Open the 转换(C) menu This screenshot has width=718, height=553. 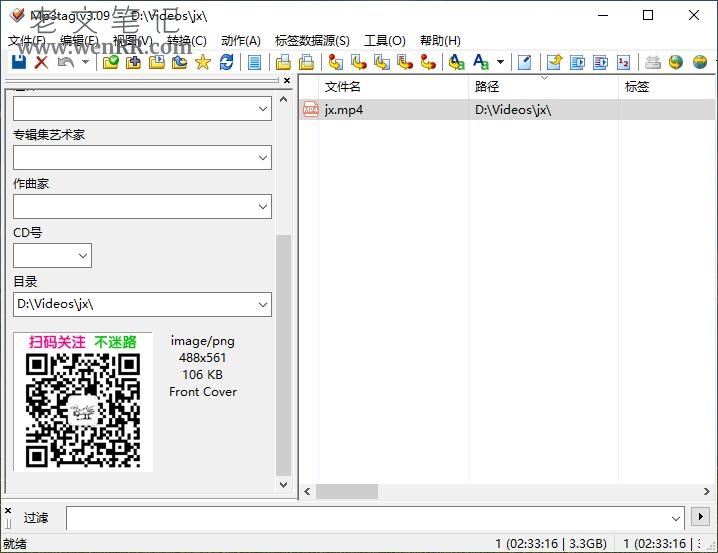187,41
